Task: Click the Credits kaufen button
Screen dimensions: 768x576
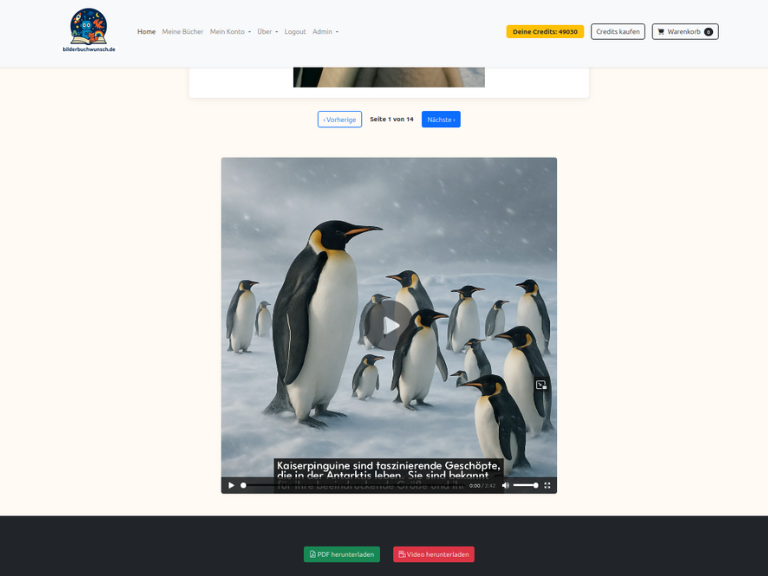Action: [618, 32]
